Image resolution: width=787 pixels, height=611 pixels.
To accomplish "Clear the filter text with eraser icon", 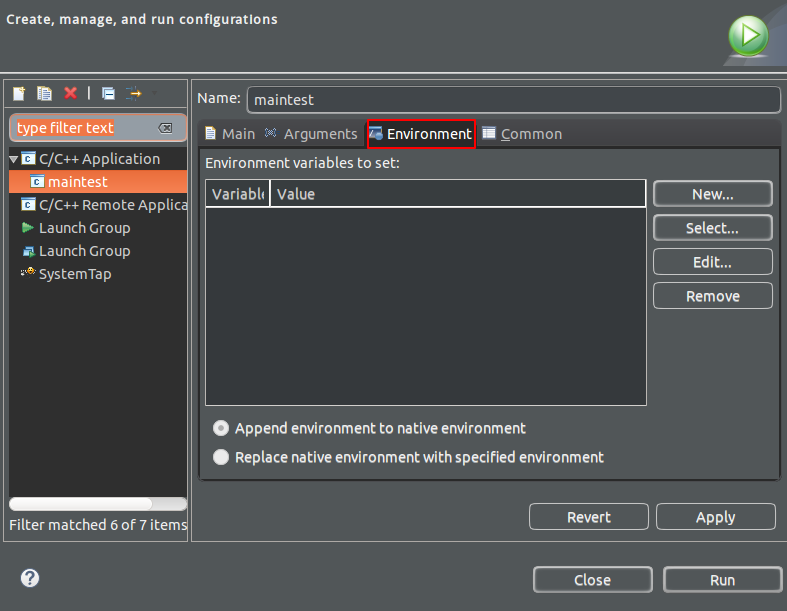I will 165,128.
